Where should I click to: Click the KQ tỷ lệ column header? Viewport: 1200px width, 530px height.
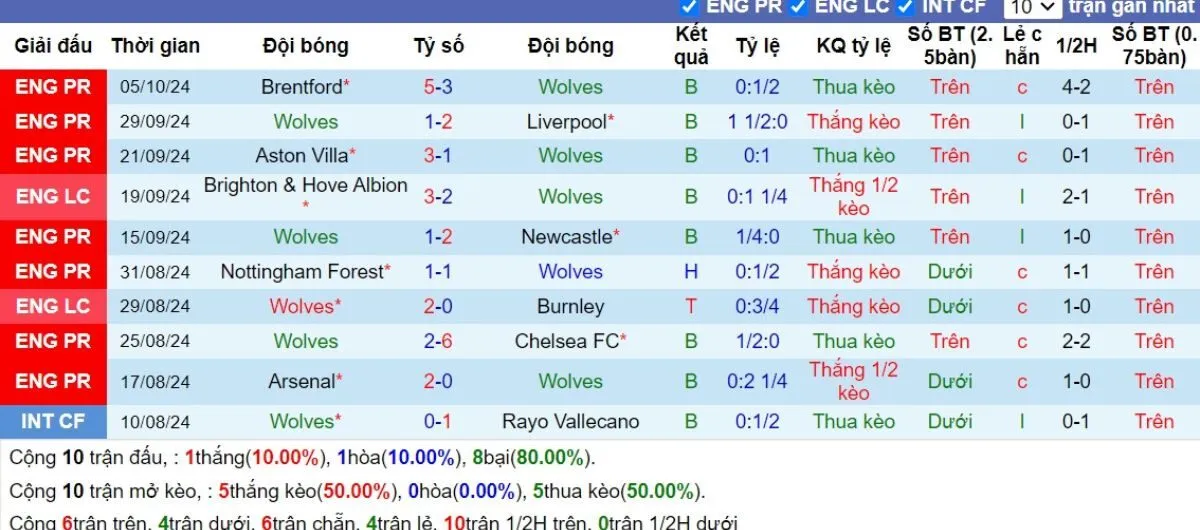coord(853,46)
